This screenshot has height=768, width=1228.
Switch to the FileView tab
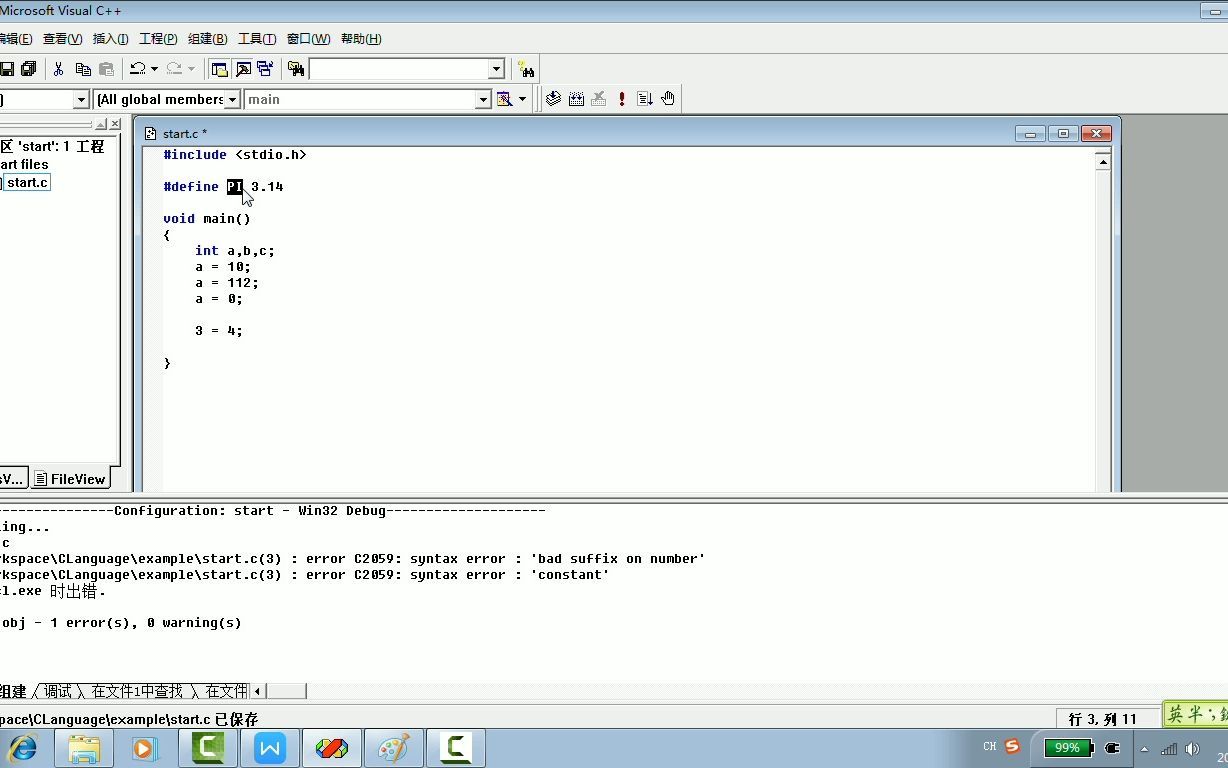(x=70, y=479)
